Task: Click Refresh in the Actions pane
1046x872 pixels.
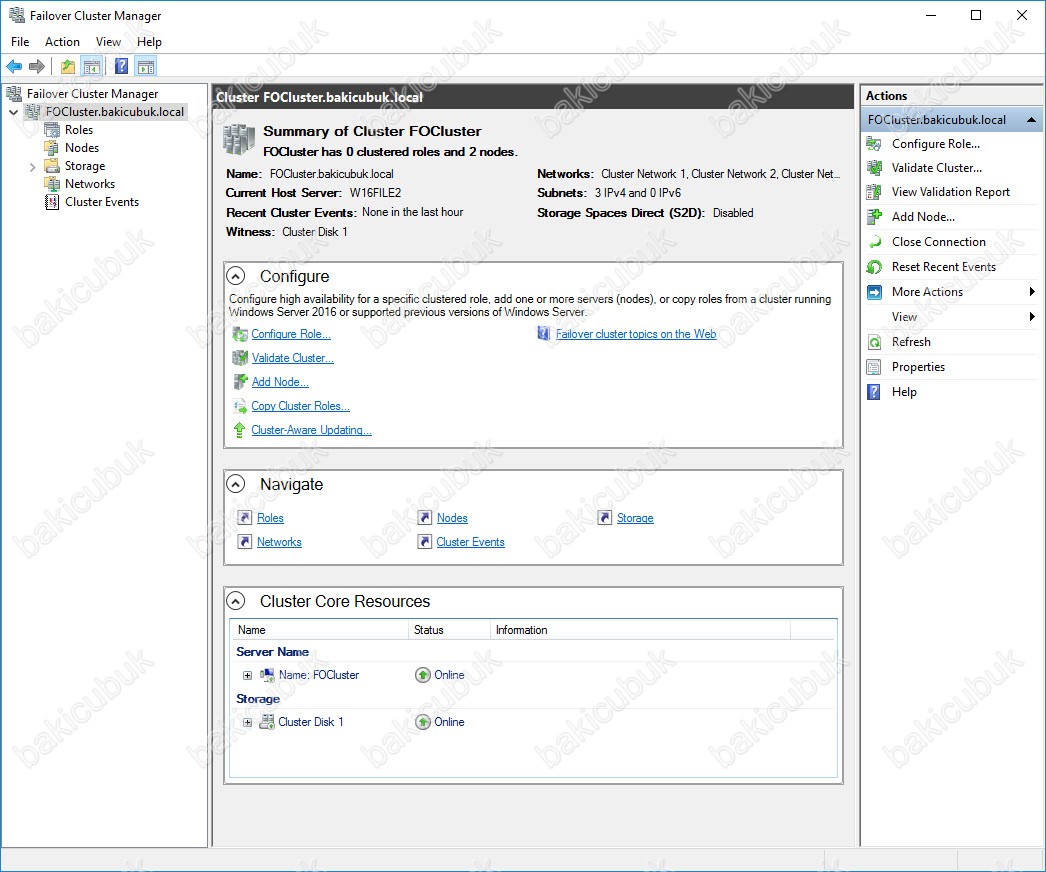Action: click(911, 342)
